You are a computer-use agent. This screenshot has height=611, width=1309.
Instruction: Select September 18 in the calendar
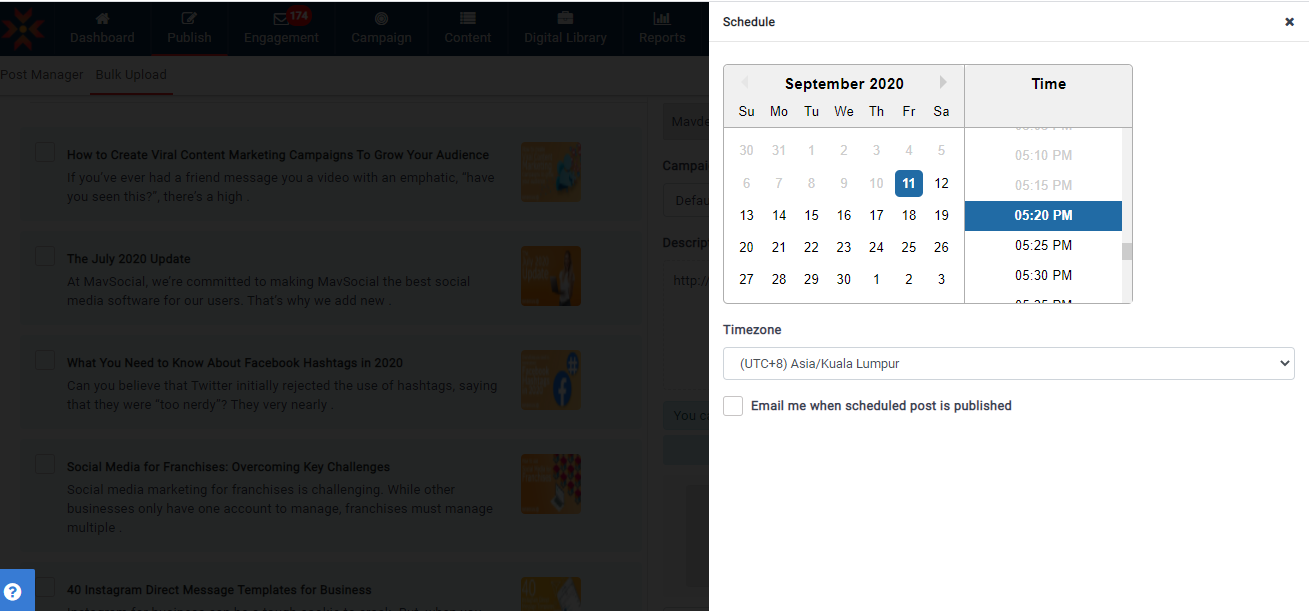tap(909, 215)
